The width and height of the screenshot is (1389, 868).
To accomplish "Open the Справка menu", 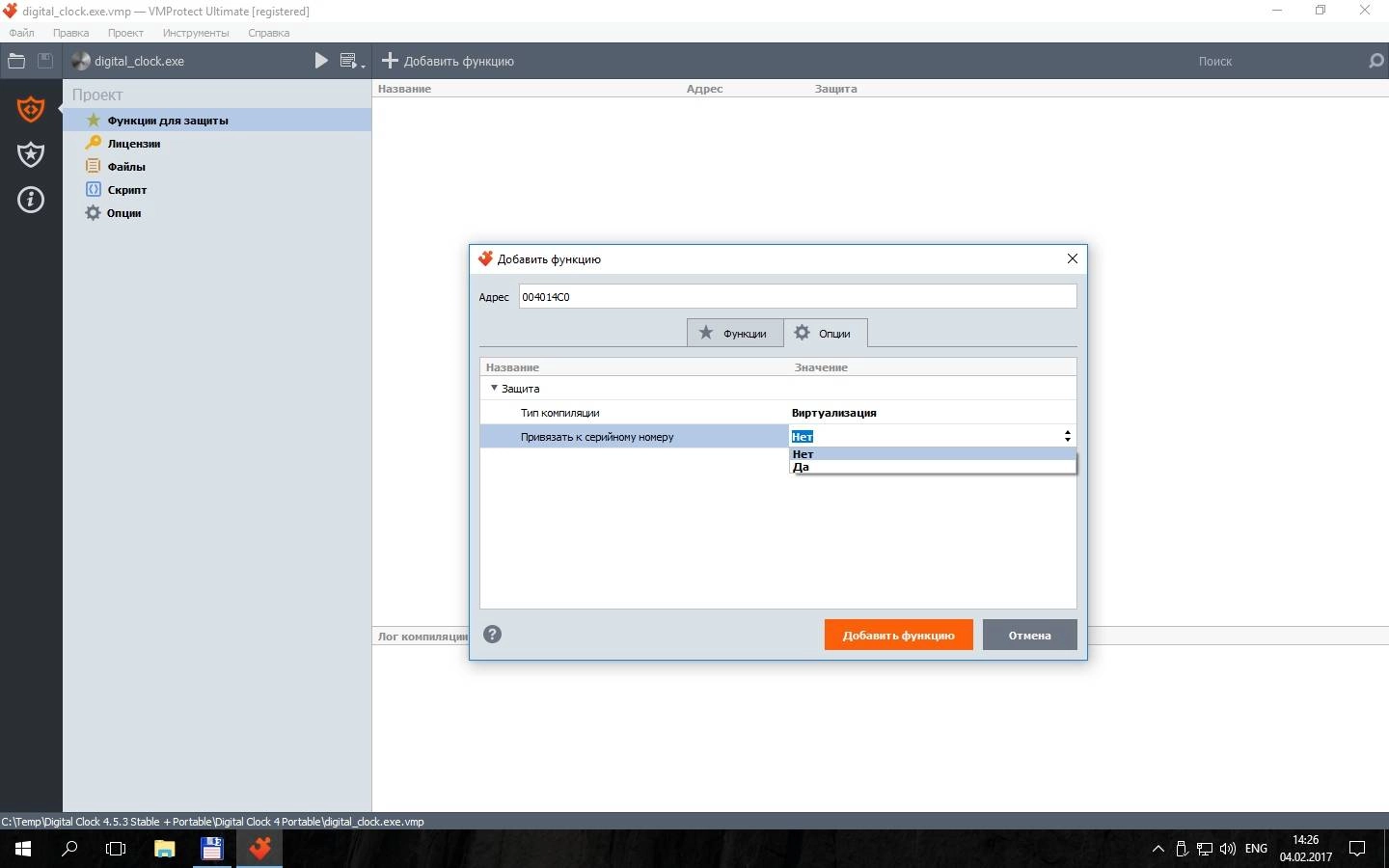I will 268,33.
